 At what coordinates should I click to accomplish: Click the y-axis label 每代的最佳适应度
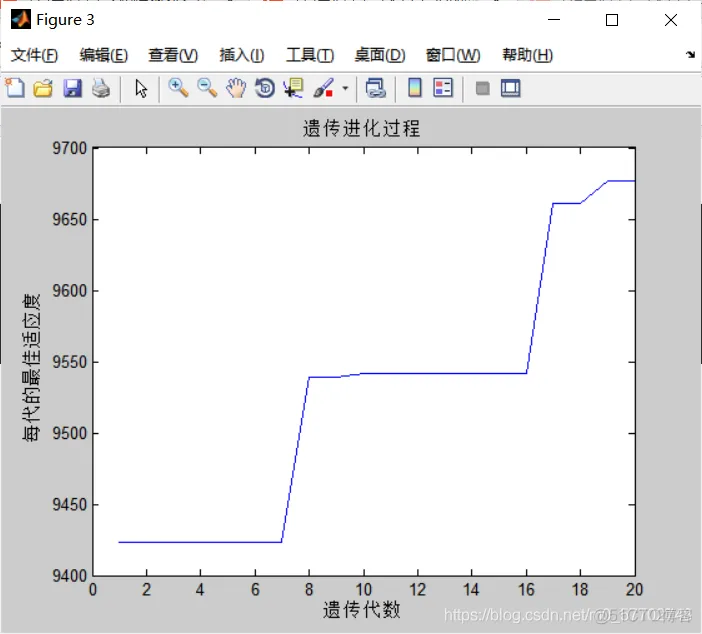(x=31, y=368)
